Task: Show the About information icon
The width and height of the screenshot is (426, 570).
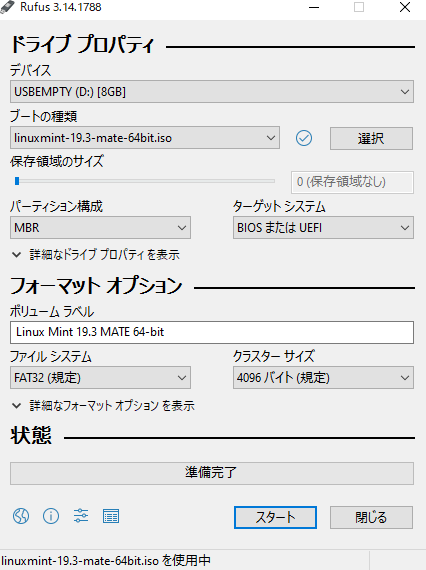Action: 51,516
